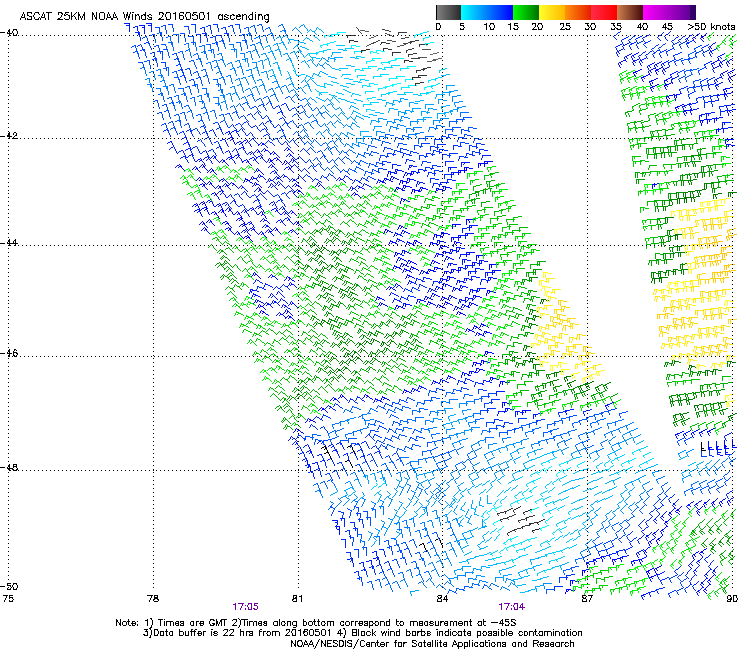This screenshot has height=650, width=740.
Task: Click the gray 0-5 knots legend swatch
Action: click(448, 12)
